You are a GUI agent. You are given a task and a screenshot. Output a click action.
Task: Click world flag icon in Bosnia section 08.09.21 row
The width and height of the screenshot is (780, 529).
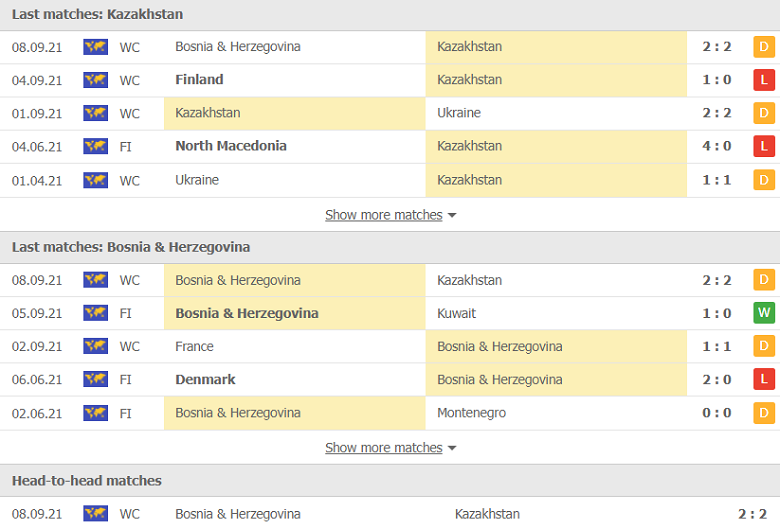[96, 280]
